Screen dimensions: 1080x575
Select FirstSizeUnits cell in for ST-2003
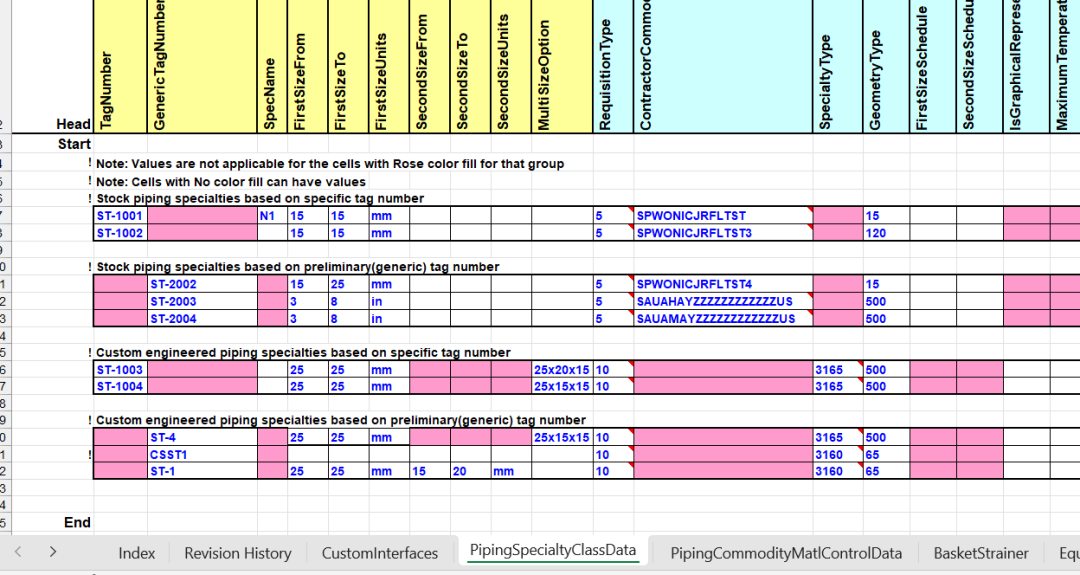tap(388, 301)
